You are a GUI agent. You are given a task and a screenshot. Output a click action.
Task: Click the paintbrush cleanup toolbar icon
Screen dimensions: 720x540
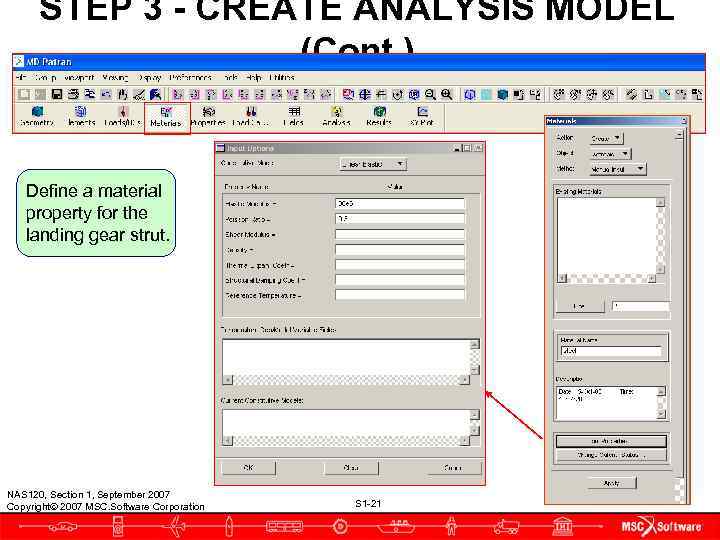point(139,95)
